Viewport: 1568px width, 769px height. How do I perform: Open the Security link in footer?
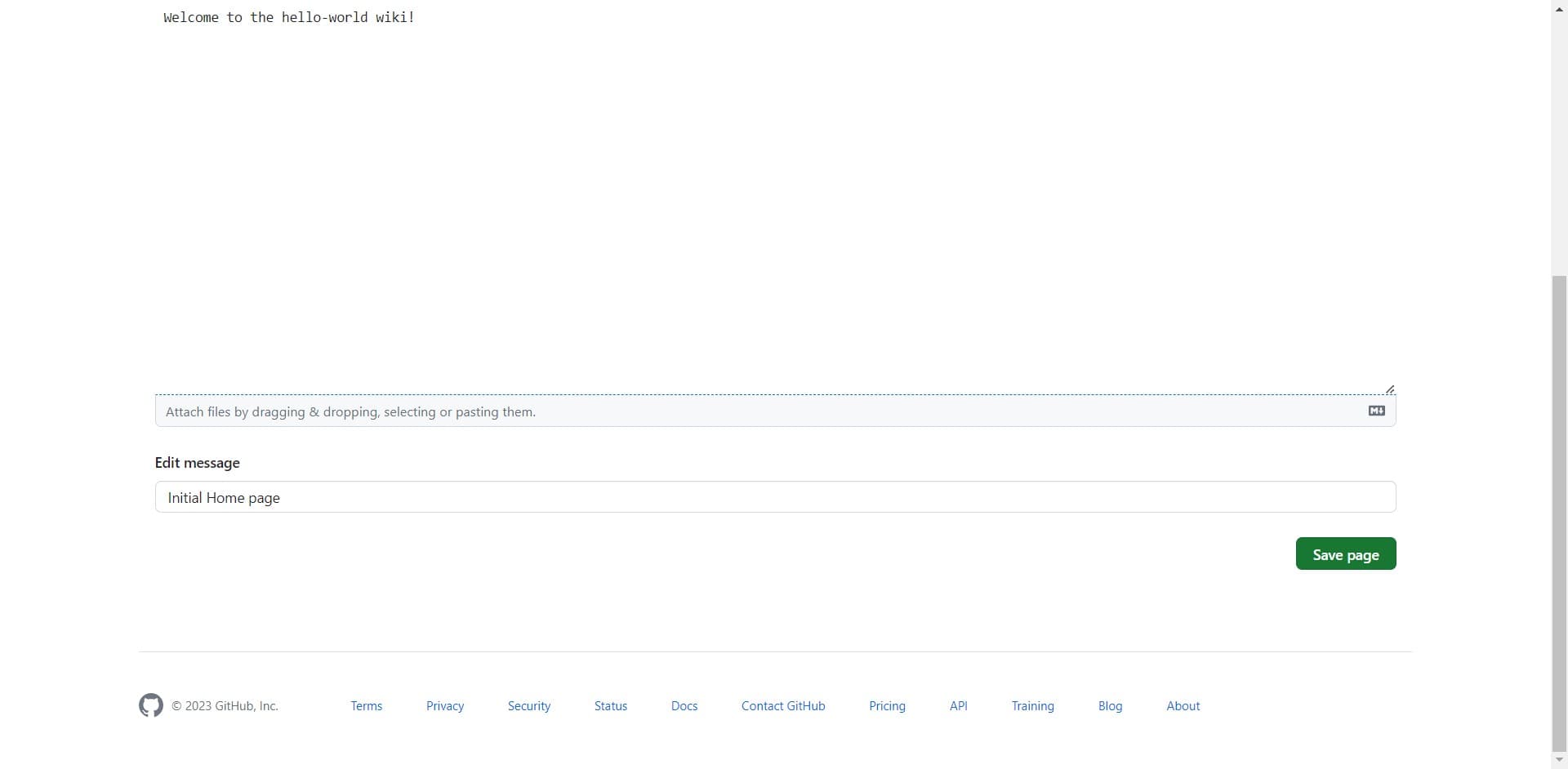point(528,706)
